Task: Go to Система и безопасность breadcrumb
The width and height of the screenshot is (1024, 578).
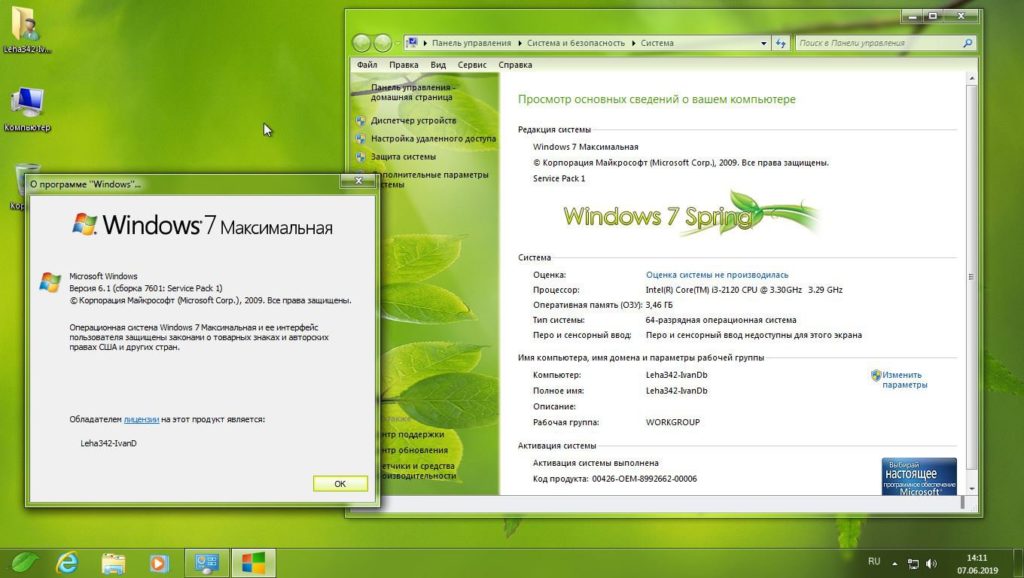Action: [576, 43]
